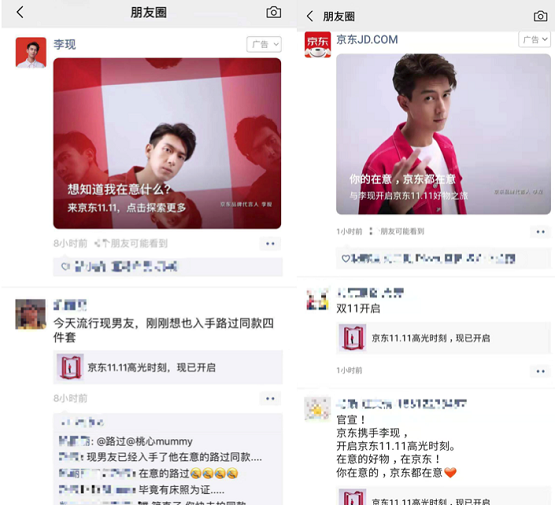Tap the back arrow on the right Moments screen
The image size is (555, 505).
310,16
